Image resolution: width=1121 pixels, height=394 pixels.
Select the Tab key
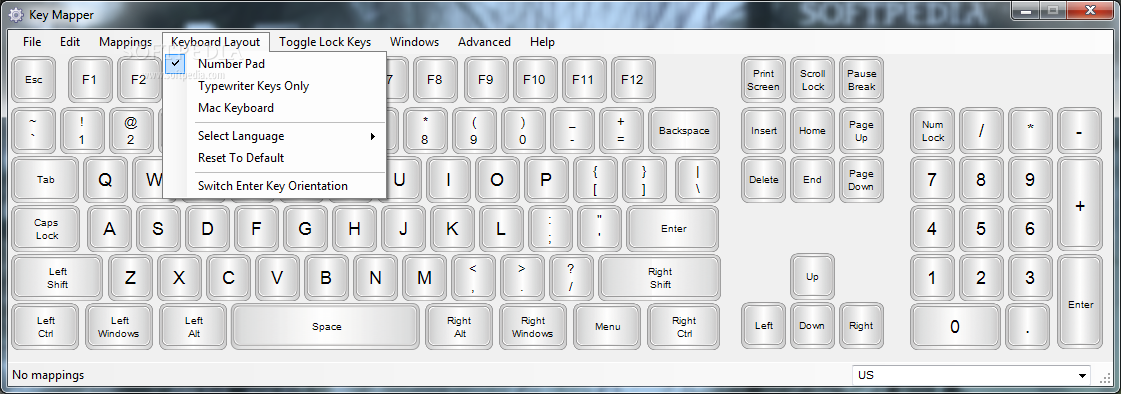tap(46, 179)
